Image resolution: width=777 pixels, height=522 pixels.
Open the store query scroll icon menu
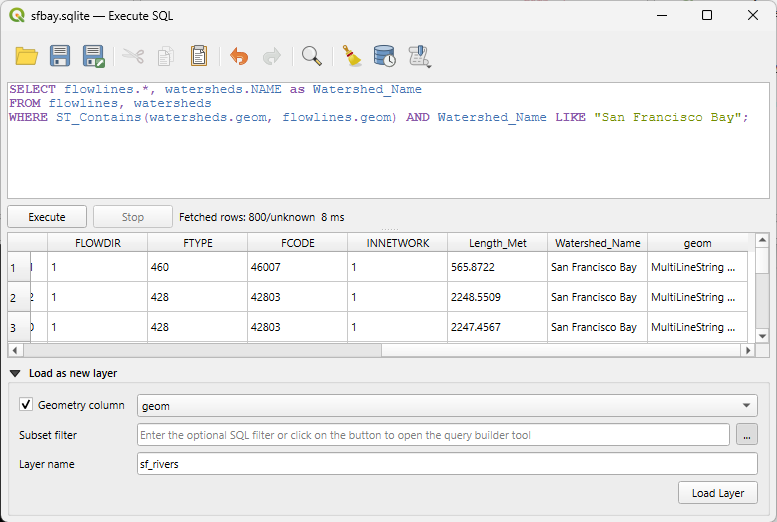click(x=419, y=56)
